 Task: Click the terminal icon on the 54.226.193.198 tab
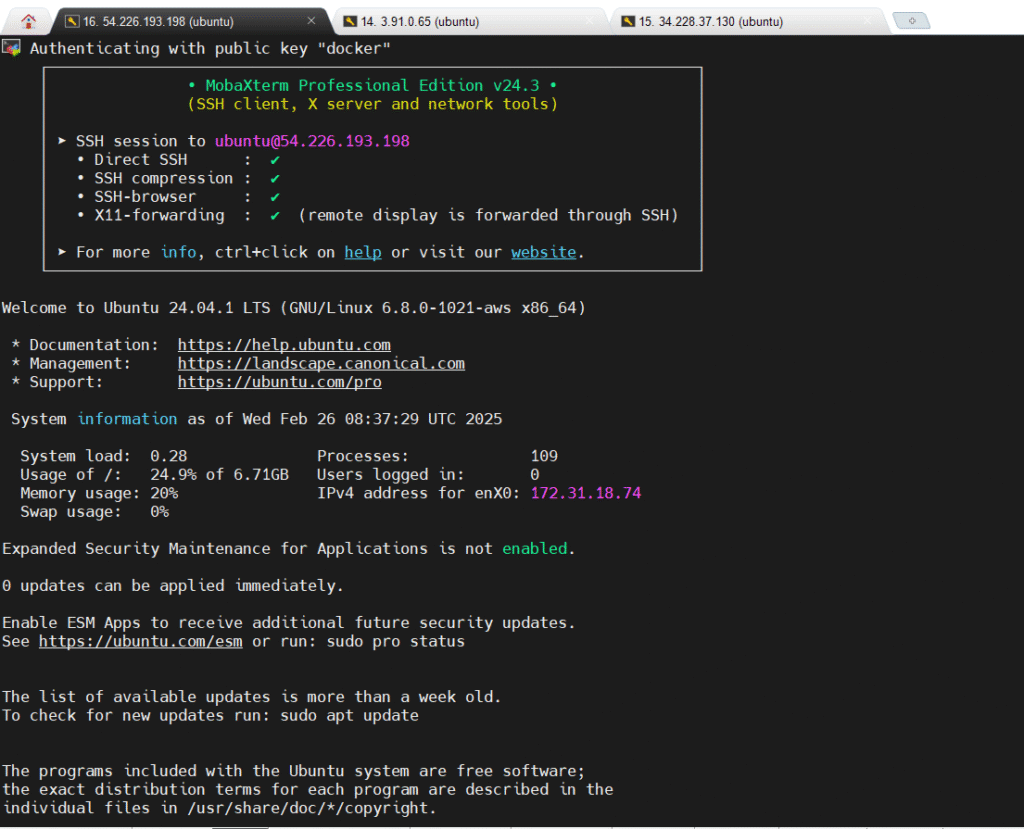point(71,21)
